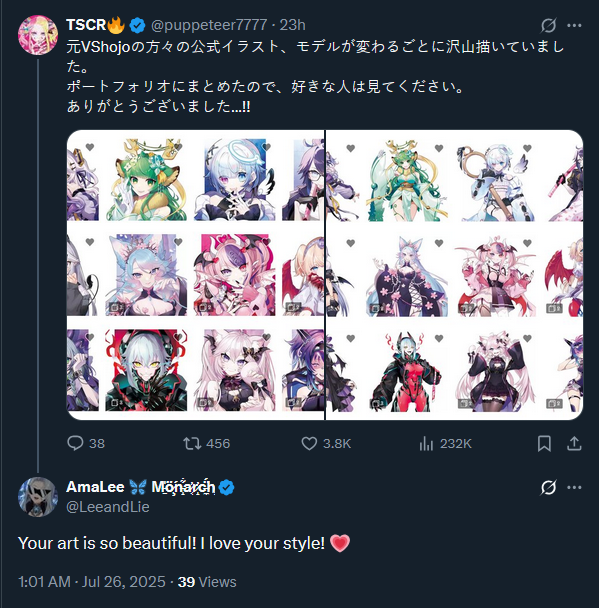The width and height of the screenshot is (599, 608).
Task: Click the 1:01 AM Jul 26, 2025 timestamp
Action: pos(92,582)
